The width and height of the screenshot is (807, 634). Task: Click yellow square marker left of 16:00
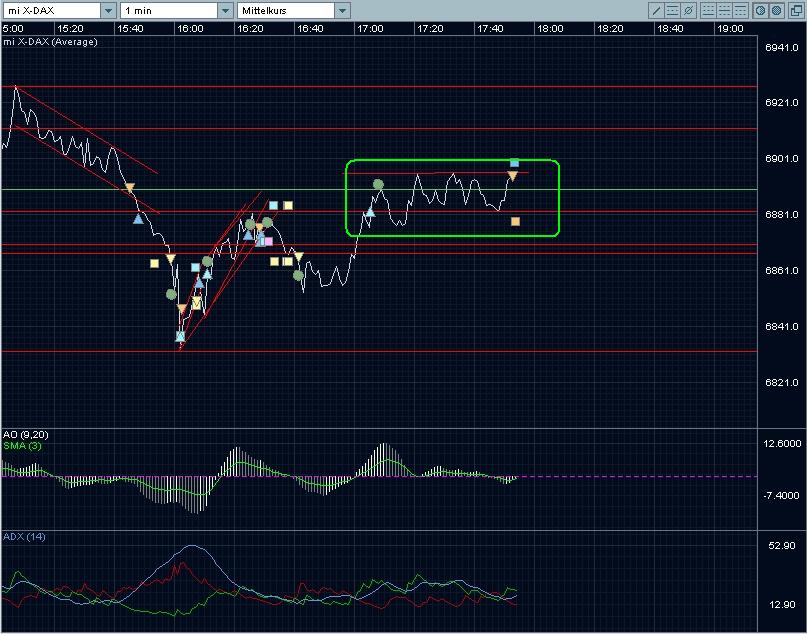click(x=154, y=263)
